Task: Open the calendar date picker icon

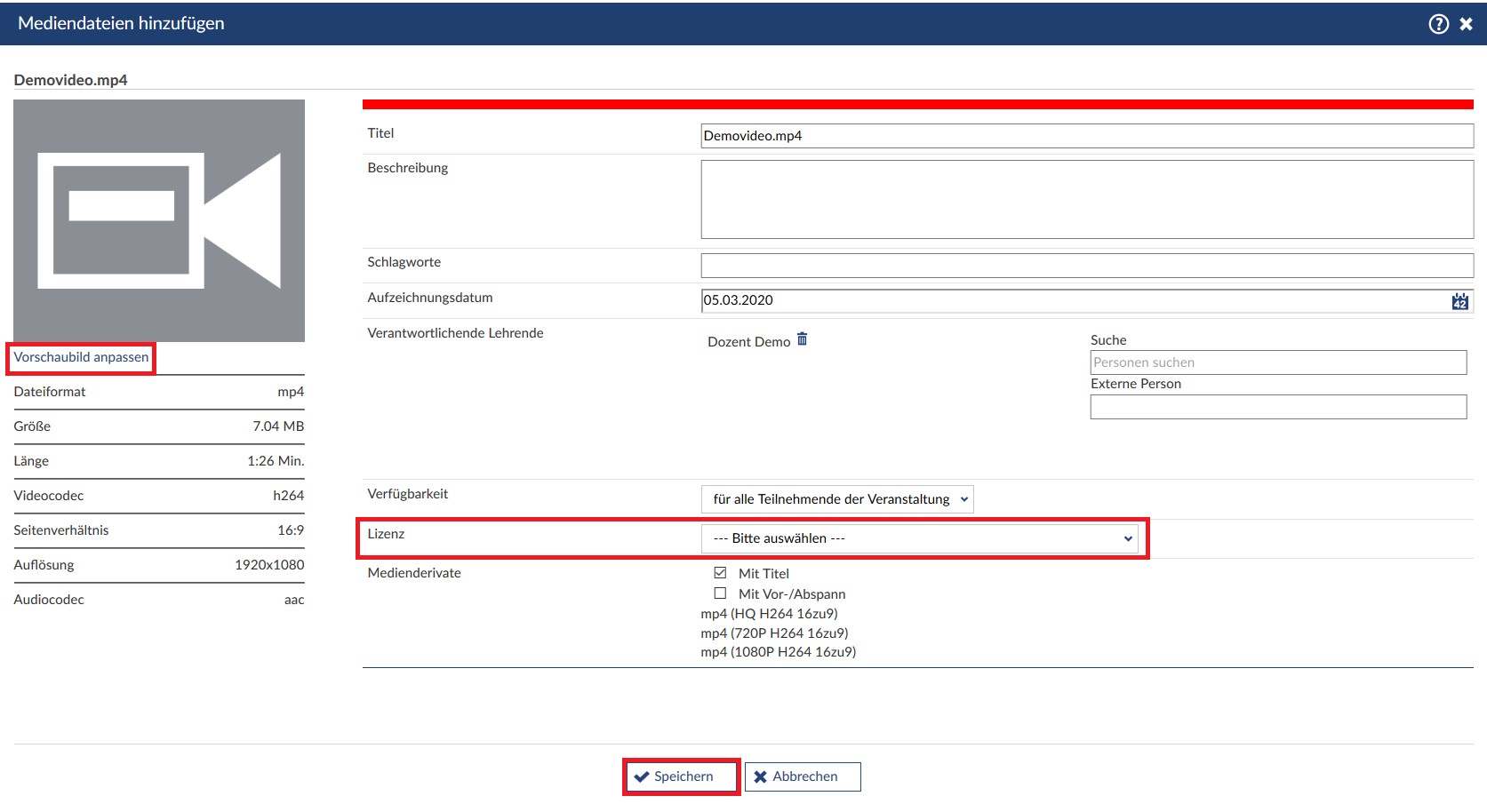Action: pos(1459,301)
